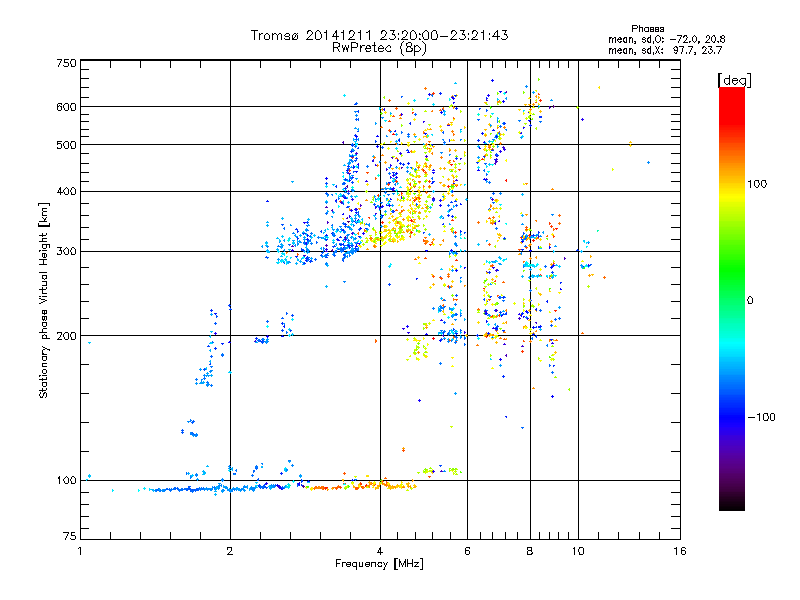Click the y-axis label '500'
The image size is (800, 600).
click(x=66, y=145)
